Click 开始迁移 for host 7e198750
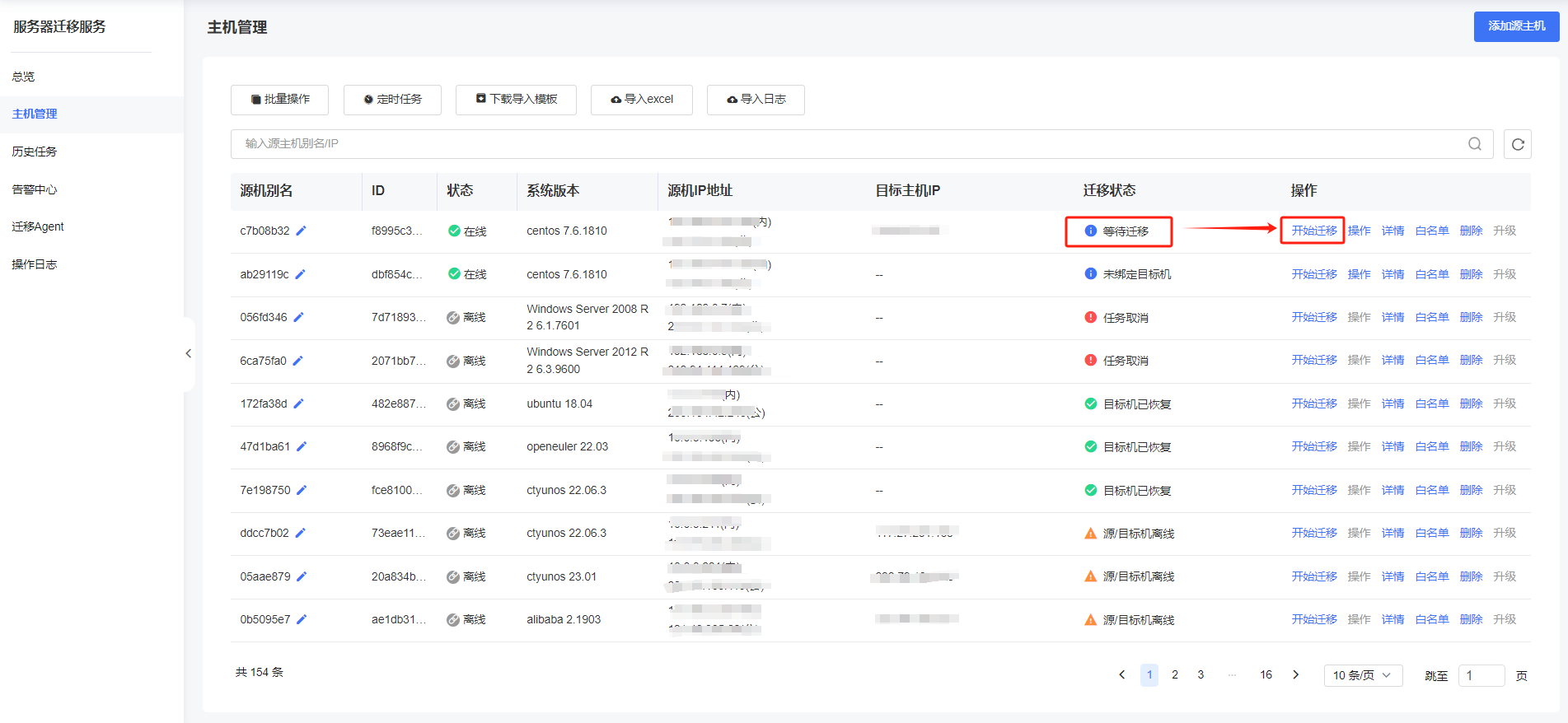 point(1314,490)
